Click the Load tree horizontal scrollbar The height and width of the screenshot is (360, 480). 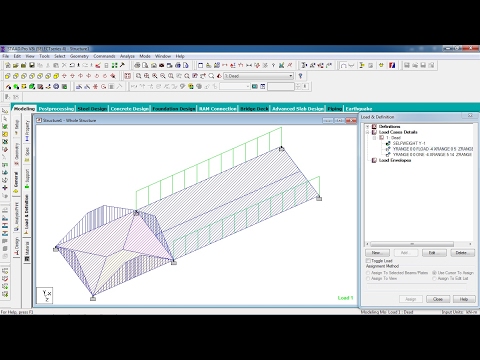[419, 244]
